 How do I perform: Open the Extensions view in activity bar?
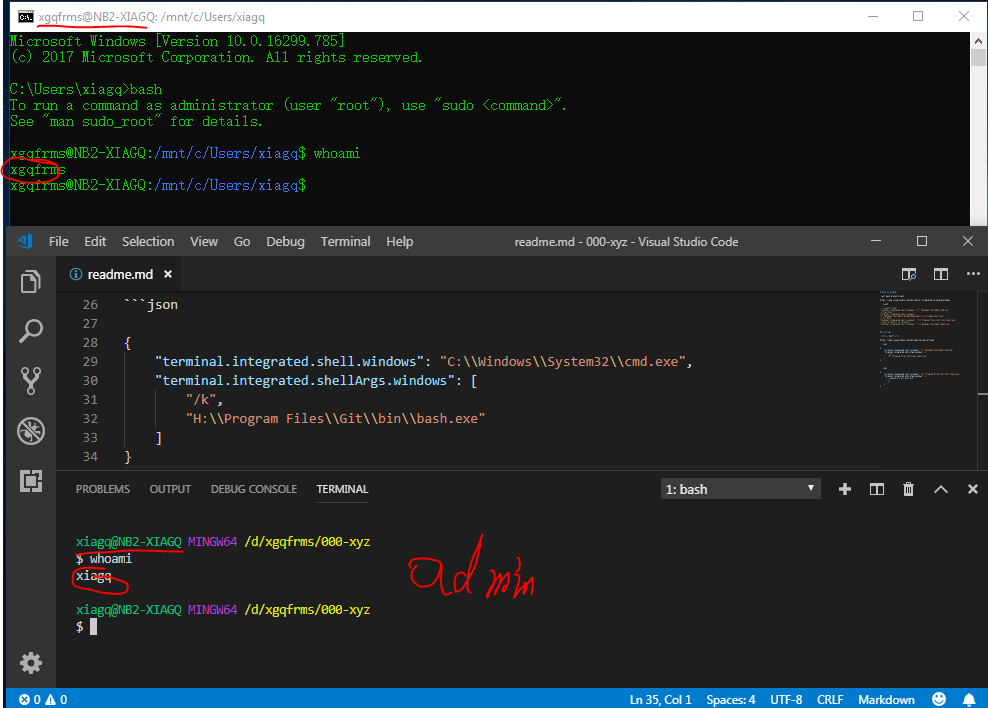pyautogui.click(x=30, y=481)
